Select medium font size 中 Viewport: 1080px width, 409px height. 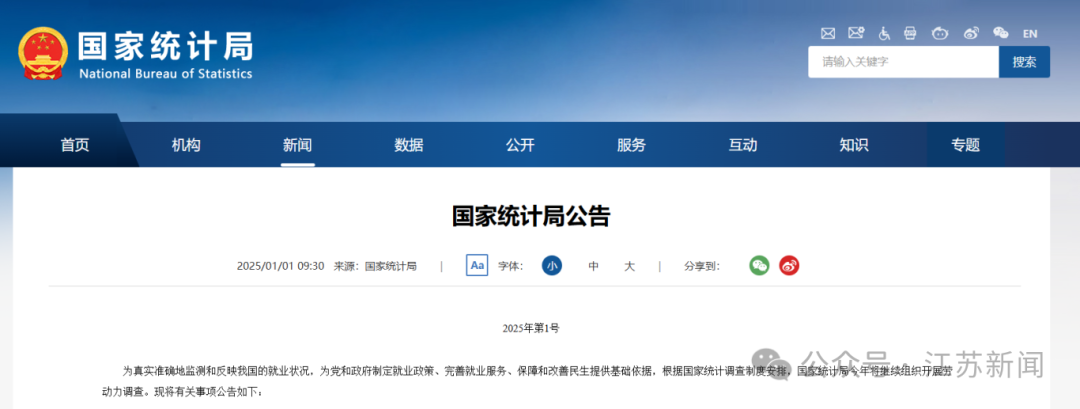pos(593,266)
